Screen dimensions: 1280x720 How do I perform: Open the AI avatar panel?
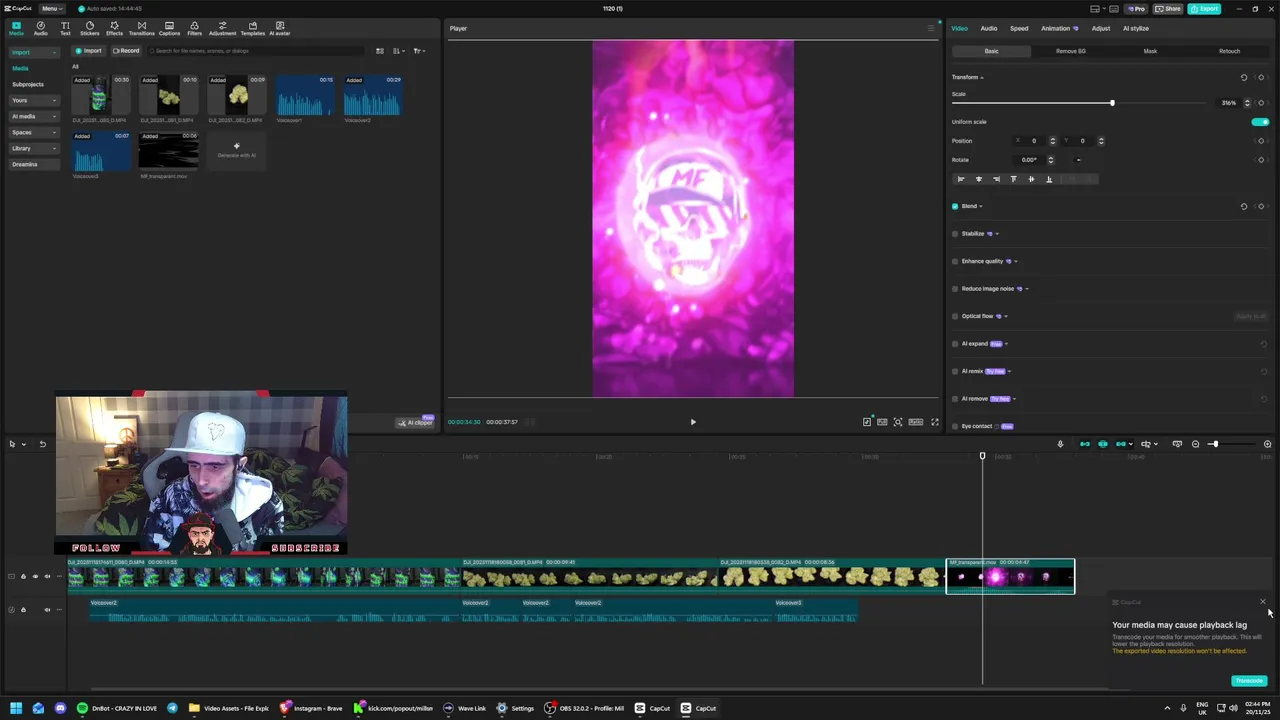pos(279,28)
